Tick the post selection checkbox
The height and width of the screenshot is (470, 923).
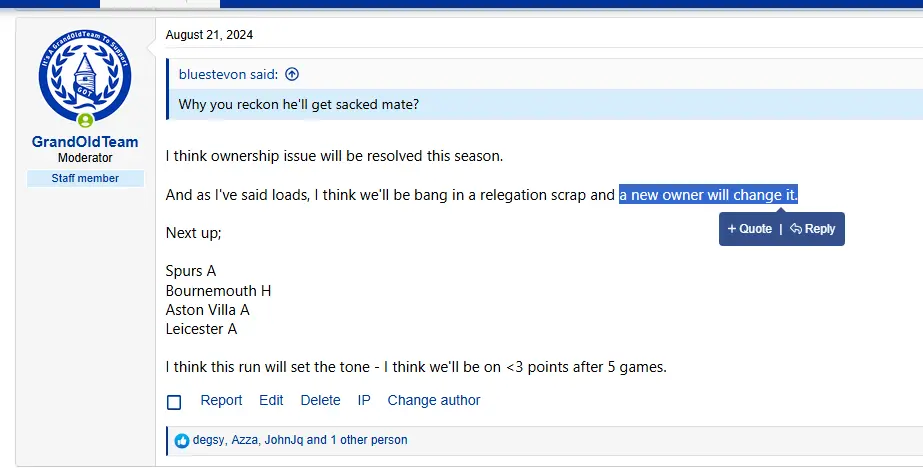(x=174, y=402)
